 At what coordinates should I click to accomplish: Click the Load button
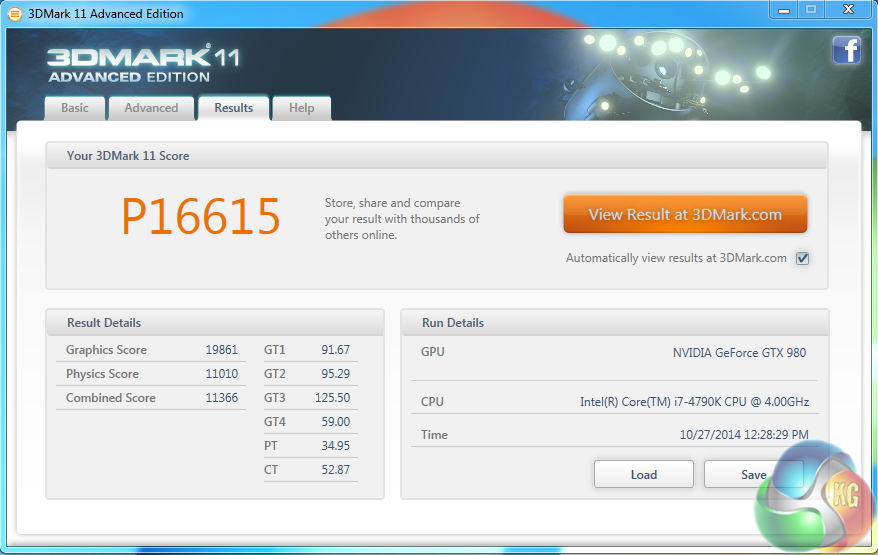click(x=643, y=474)
